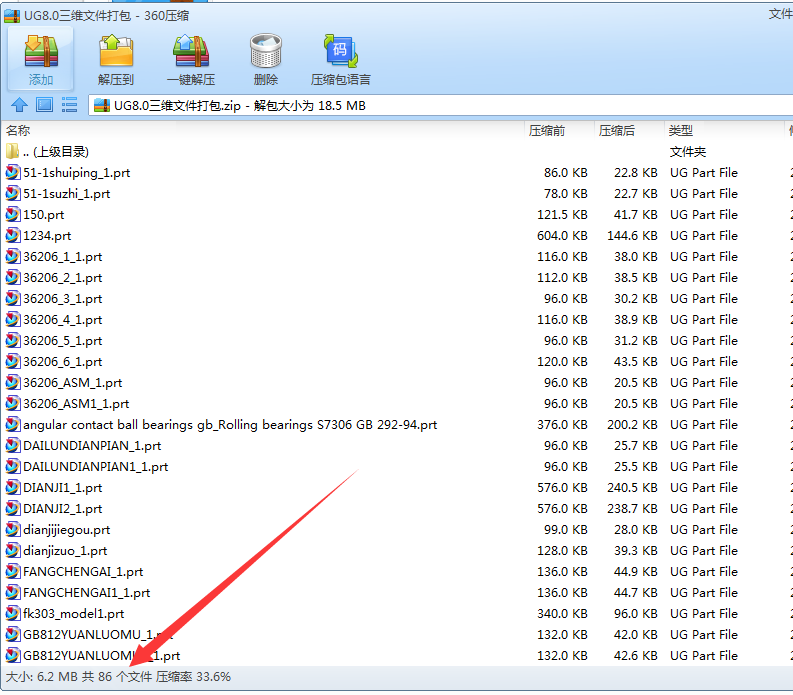The image size is (793, 695).
Task: Select file 36206_5_1.prt
Action: tap(62, 340)
